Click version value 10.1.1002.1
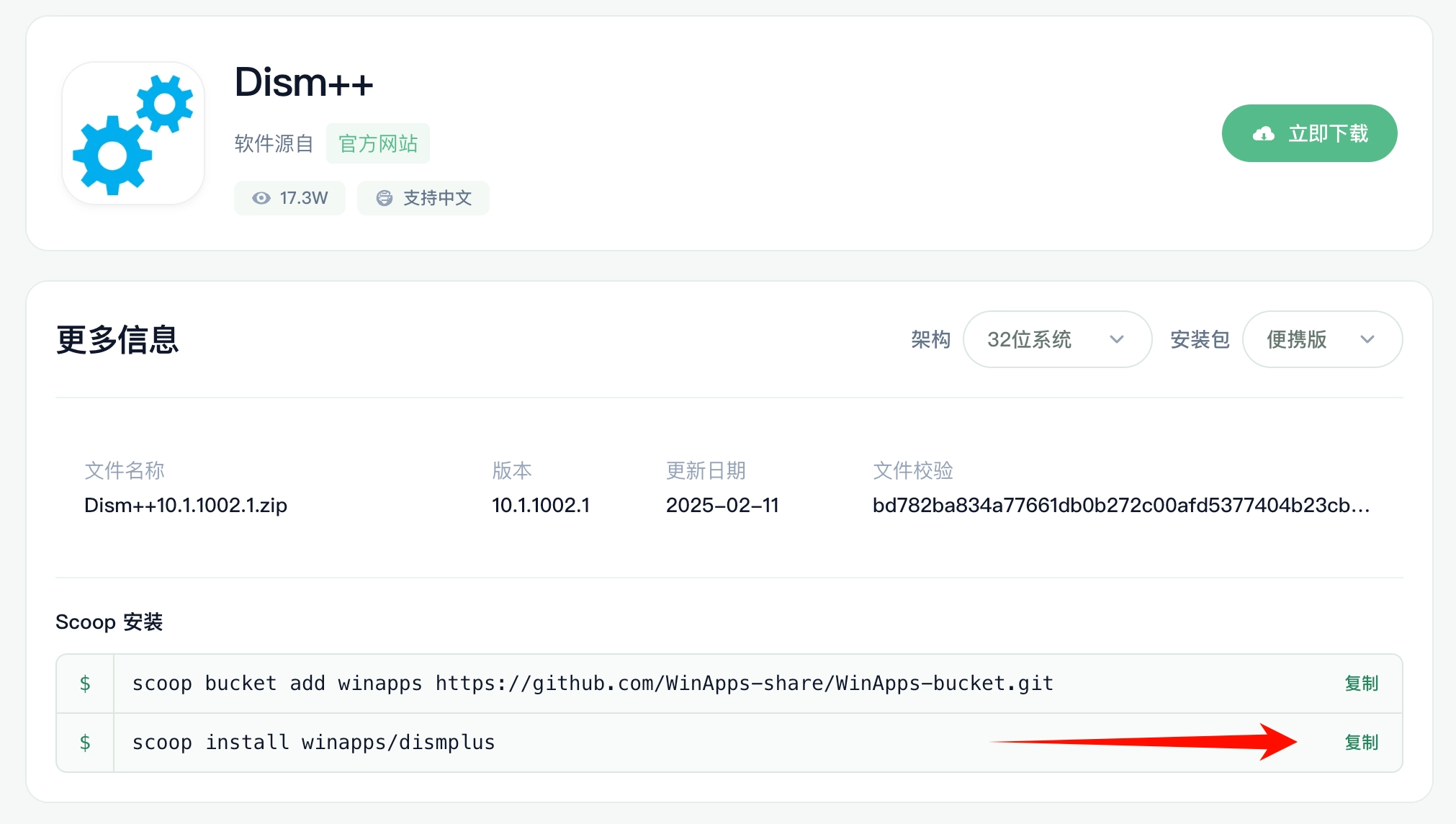The width and height of the screenshot is (1456, 824). (541, 505)
